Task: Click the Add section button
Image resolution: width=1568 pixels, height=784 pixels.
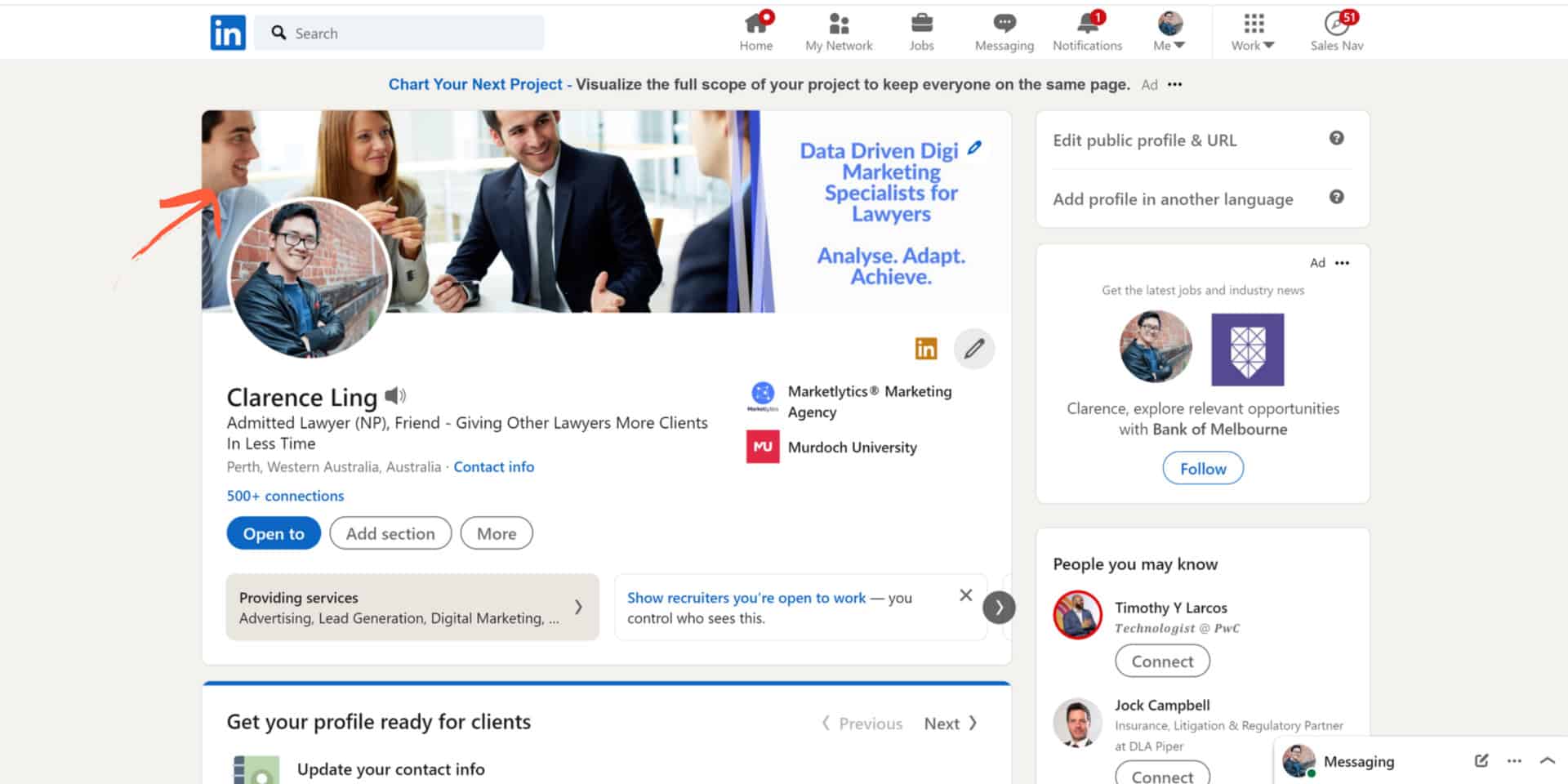Action: point(390,533)
